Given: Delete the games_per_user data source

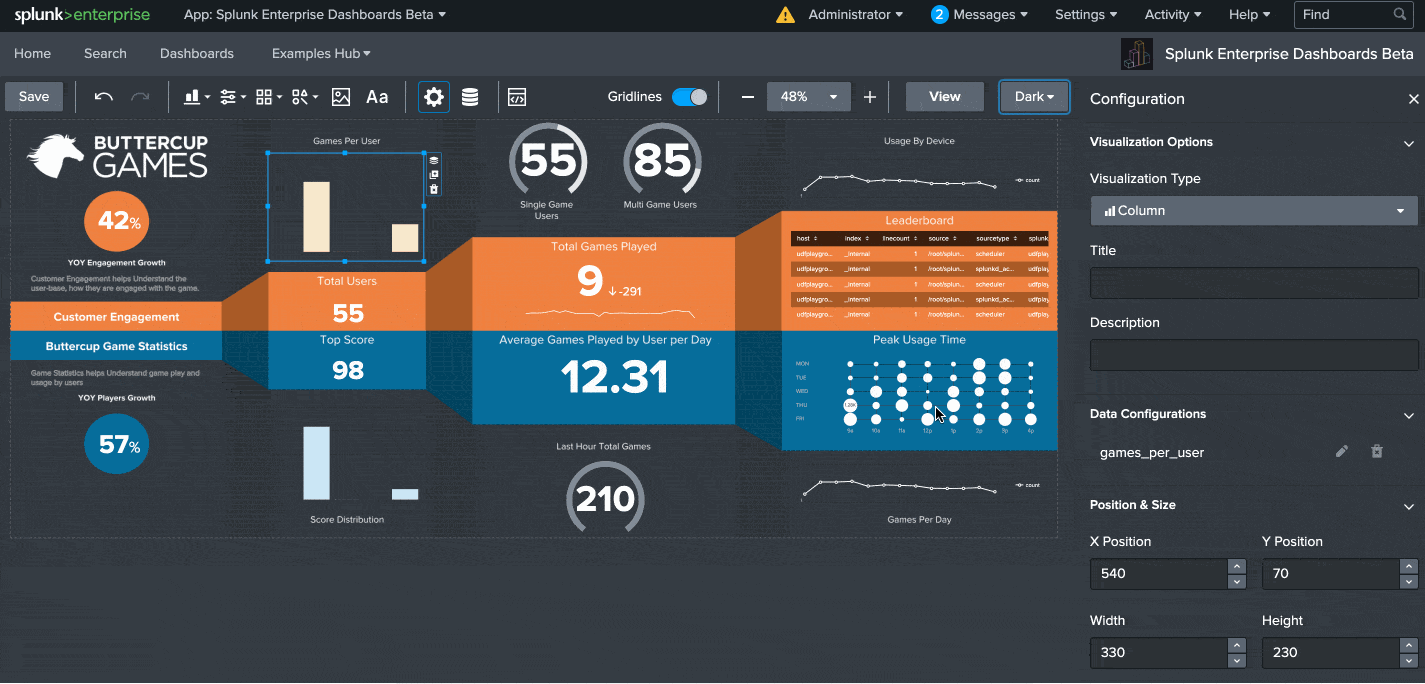Looking at the screenshot, I should click(1377, 452).
